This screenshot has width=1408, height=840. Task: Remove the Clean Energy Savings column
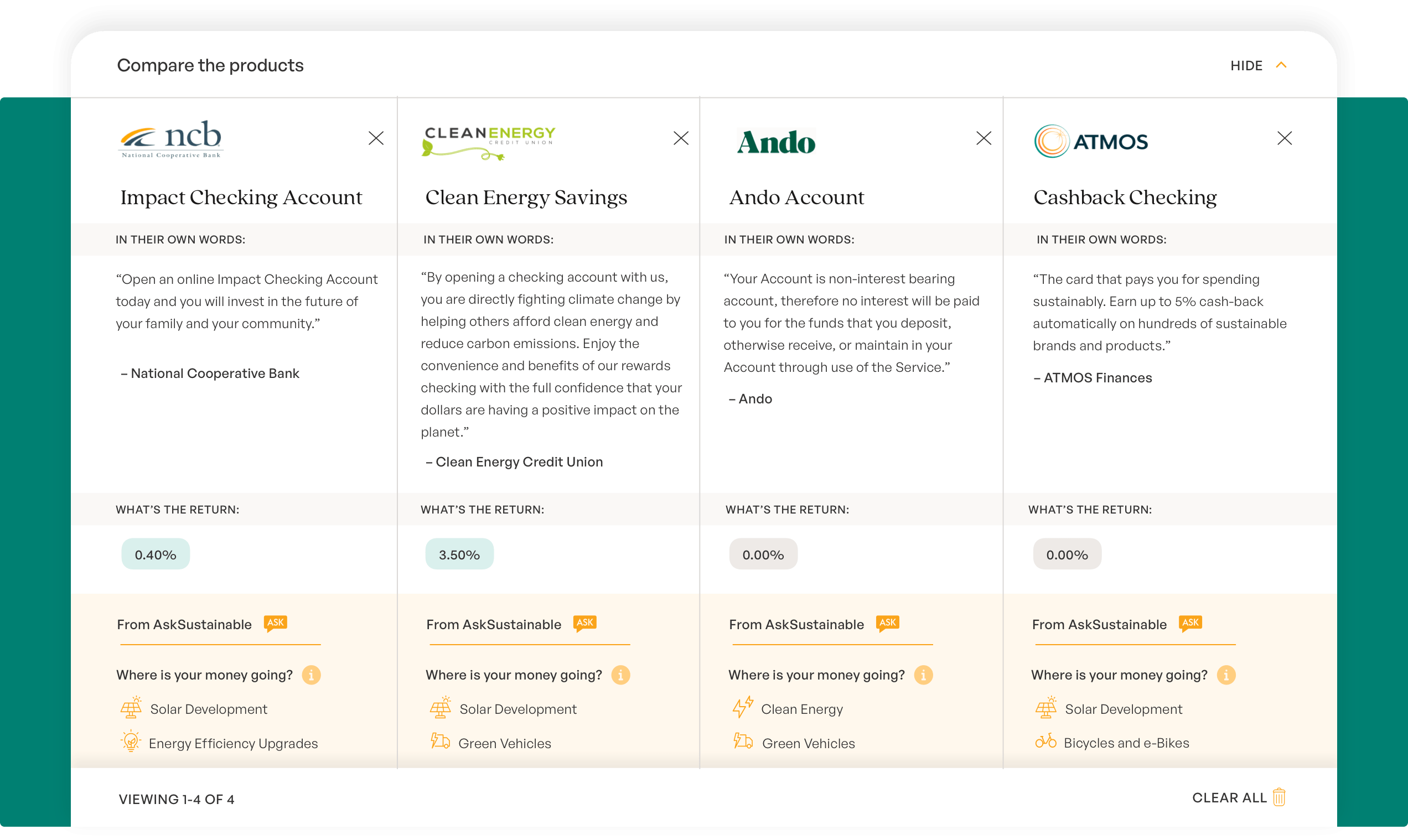tap(681, 138)
